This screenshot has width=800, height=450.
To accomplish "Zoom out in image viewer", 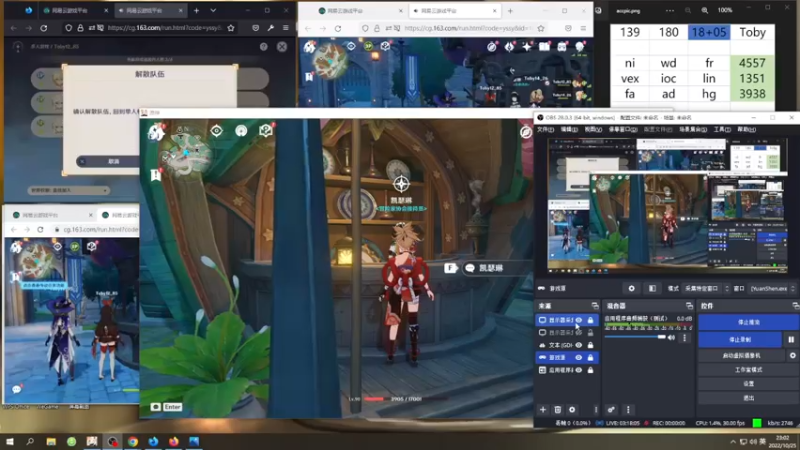I will coord(688,10).
